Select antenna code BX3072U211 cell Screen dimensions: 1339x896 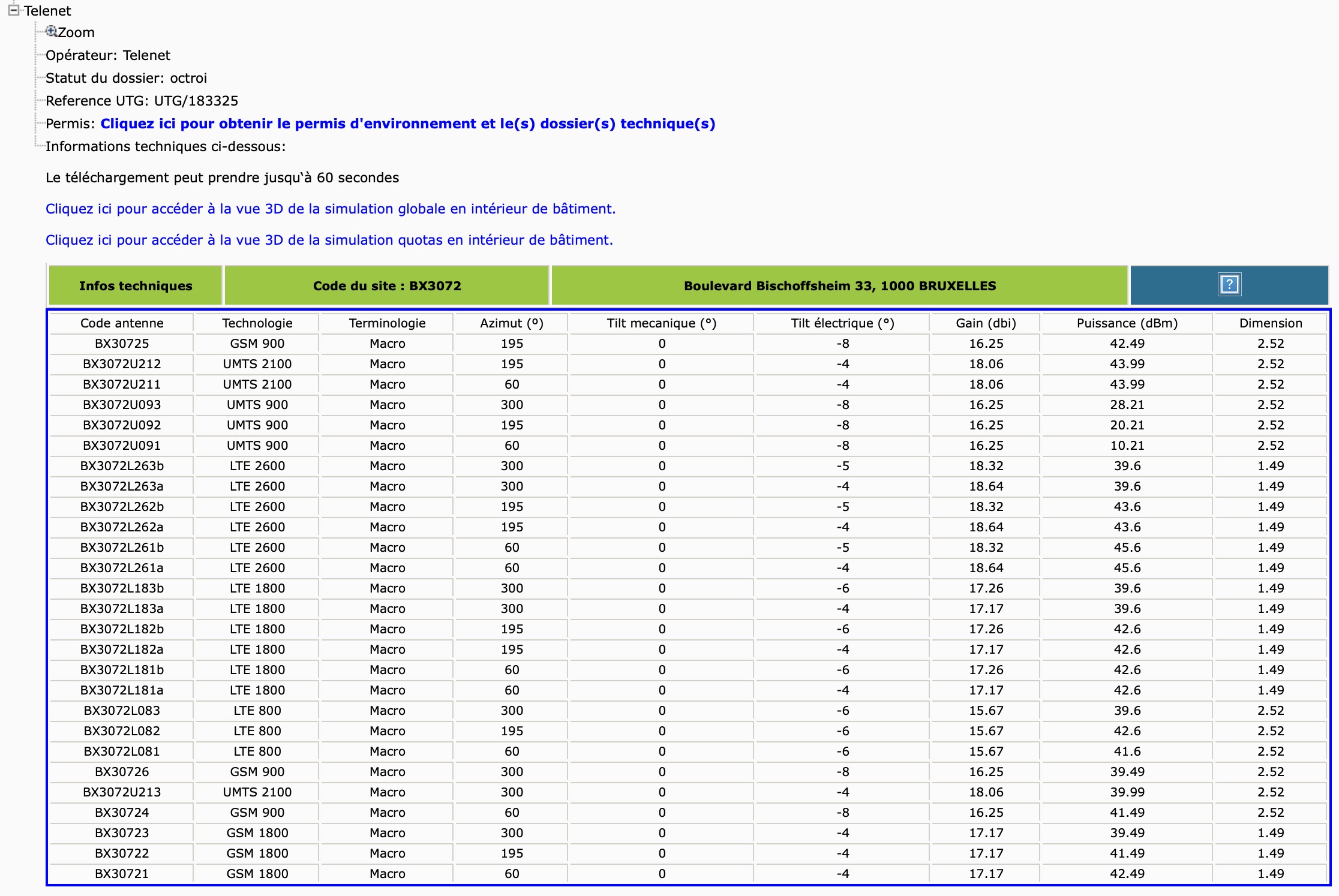coord(122,384)
